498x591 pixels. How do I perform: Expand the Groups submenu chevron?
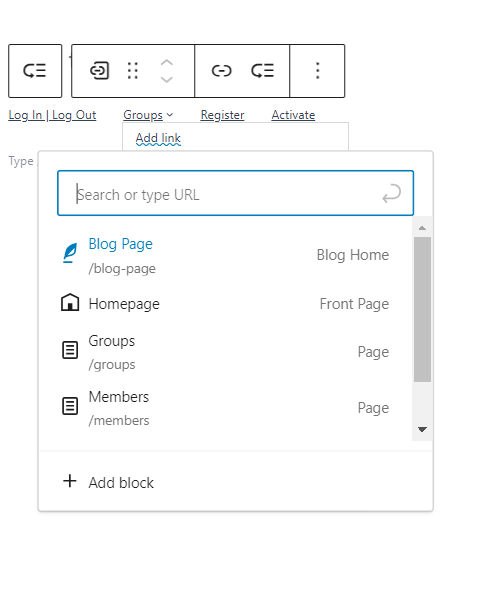point(170,115)
